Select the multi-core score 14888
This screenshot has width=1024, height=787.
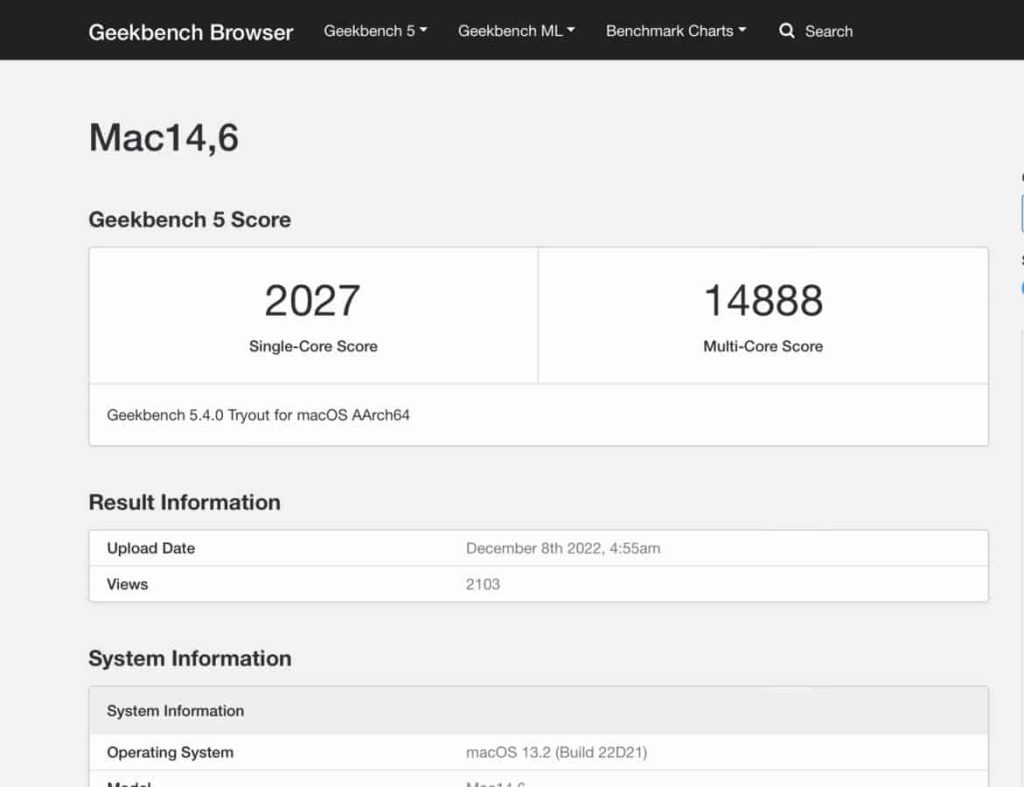point(763,300)
